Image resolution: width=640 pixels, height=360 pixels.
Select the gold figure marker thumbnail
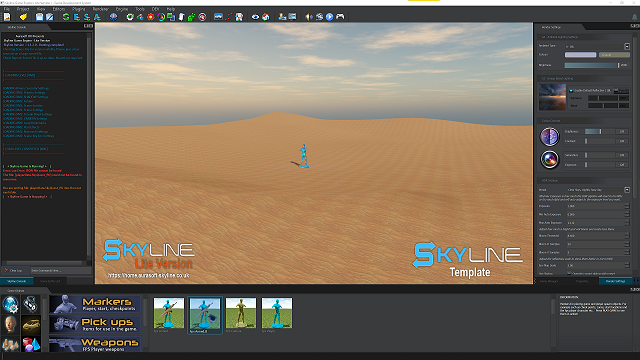[x=241, y=313]
